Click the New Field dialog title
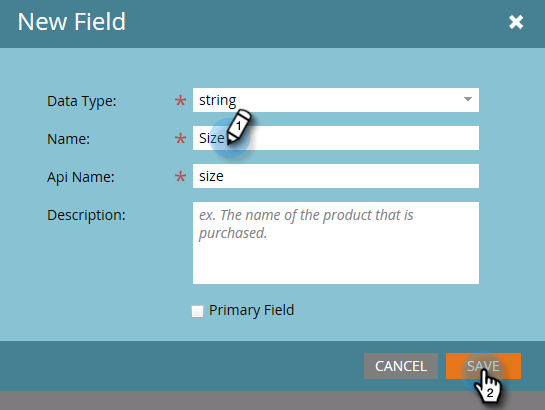Viewport: 545px width, 410px height. click(x=72, y=22)
